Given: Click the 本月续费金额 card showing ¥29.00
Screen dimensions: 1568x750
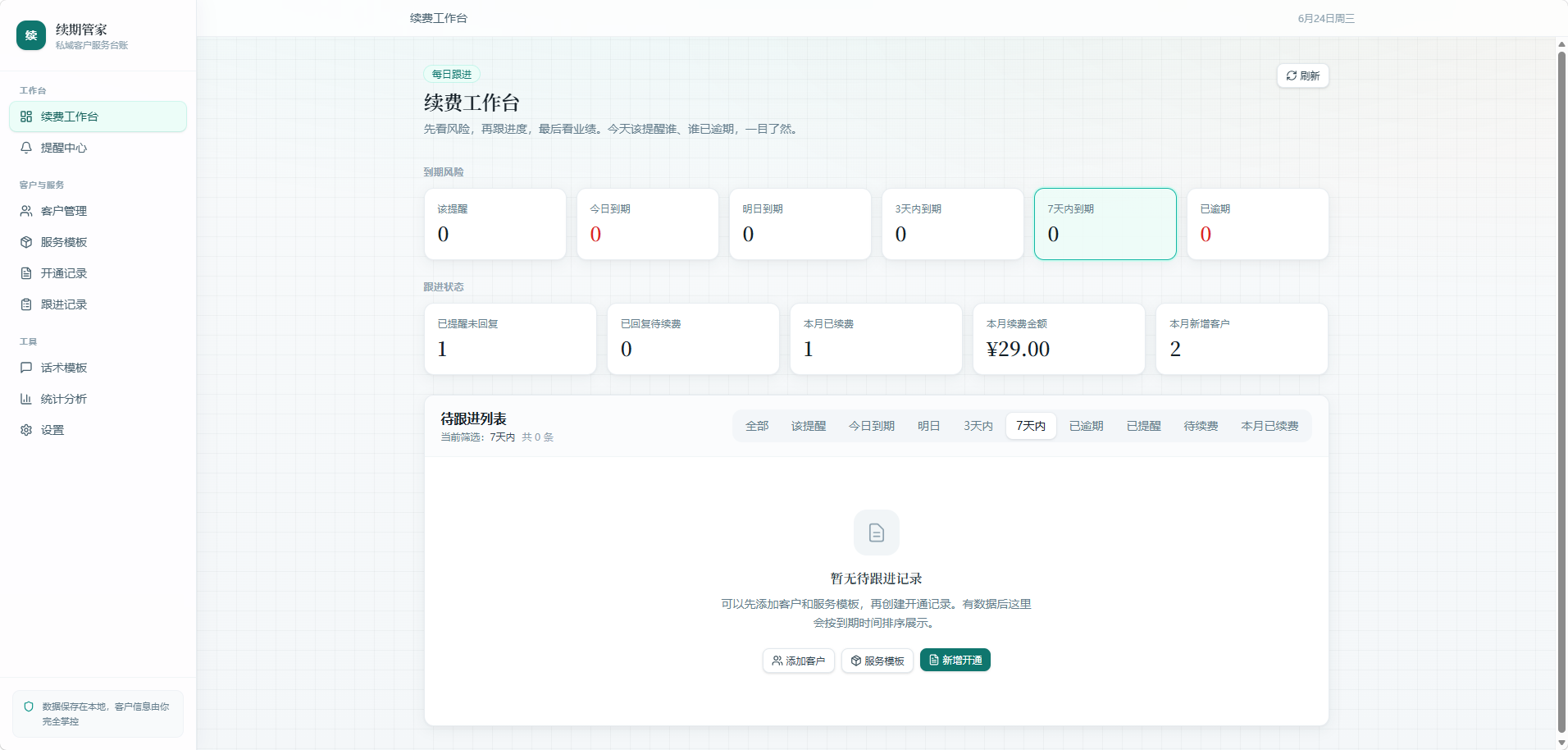Looking at the screenshot, I should pos(1059,339).
